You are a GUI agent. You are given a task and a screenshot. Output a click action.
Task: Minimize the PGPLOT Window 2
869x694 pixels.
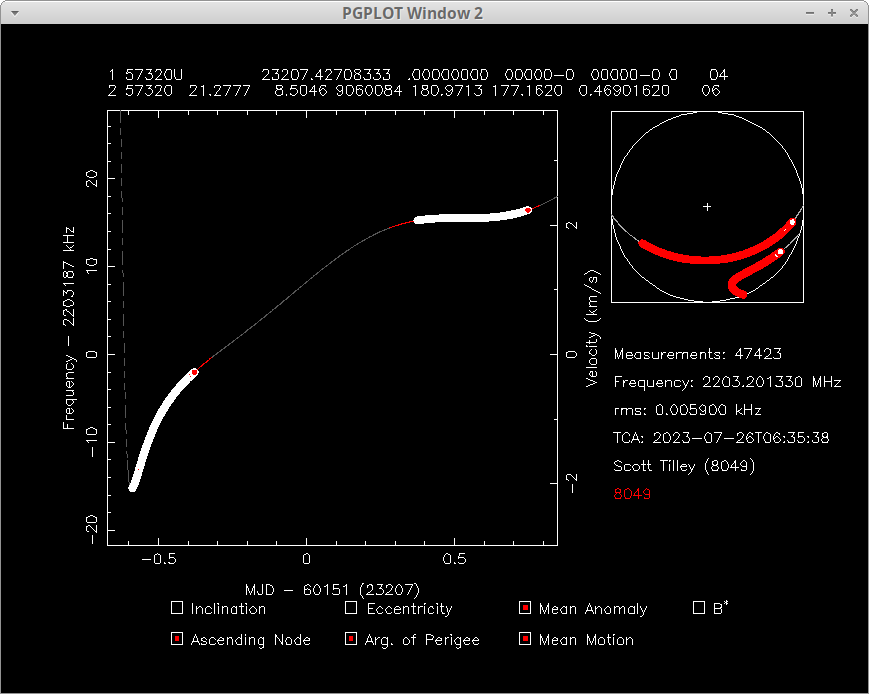812,13
